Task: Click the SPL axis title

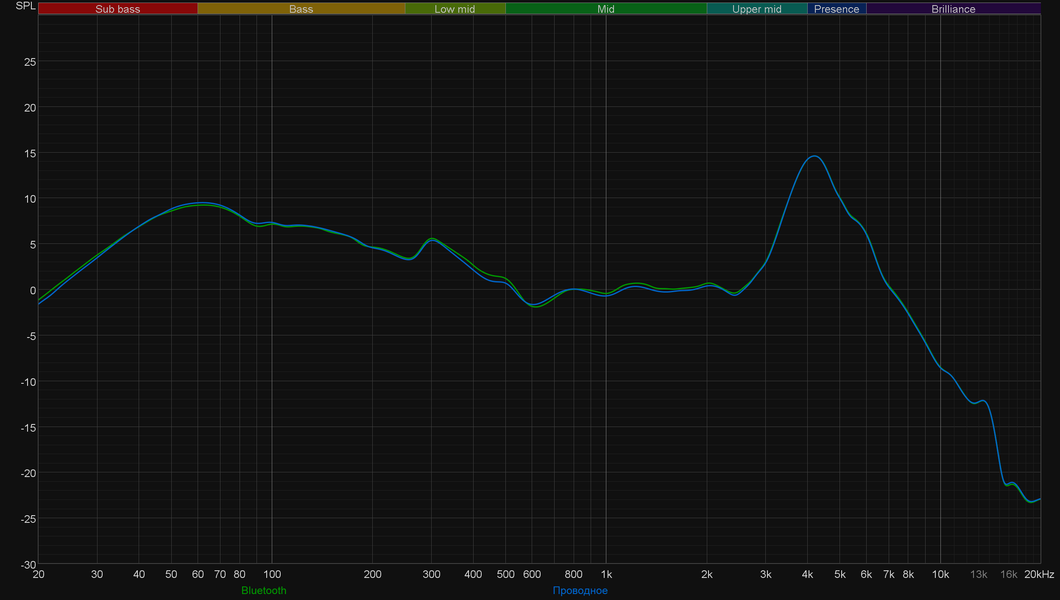Action: point(26,6)
